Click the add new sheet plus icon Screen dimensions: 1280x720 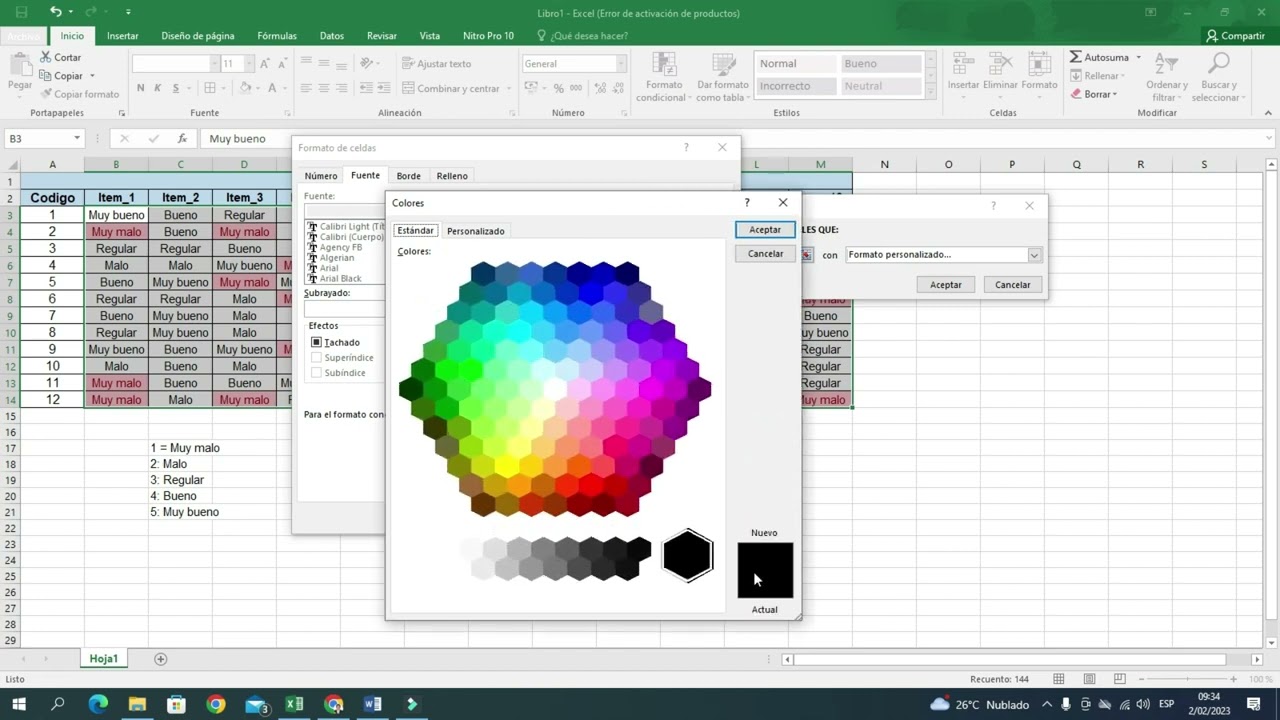tap(160, 659)
